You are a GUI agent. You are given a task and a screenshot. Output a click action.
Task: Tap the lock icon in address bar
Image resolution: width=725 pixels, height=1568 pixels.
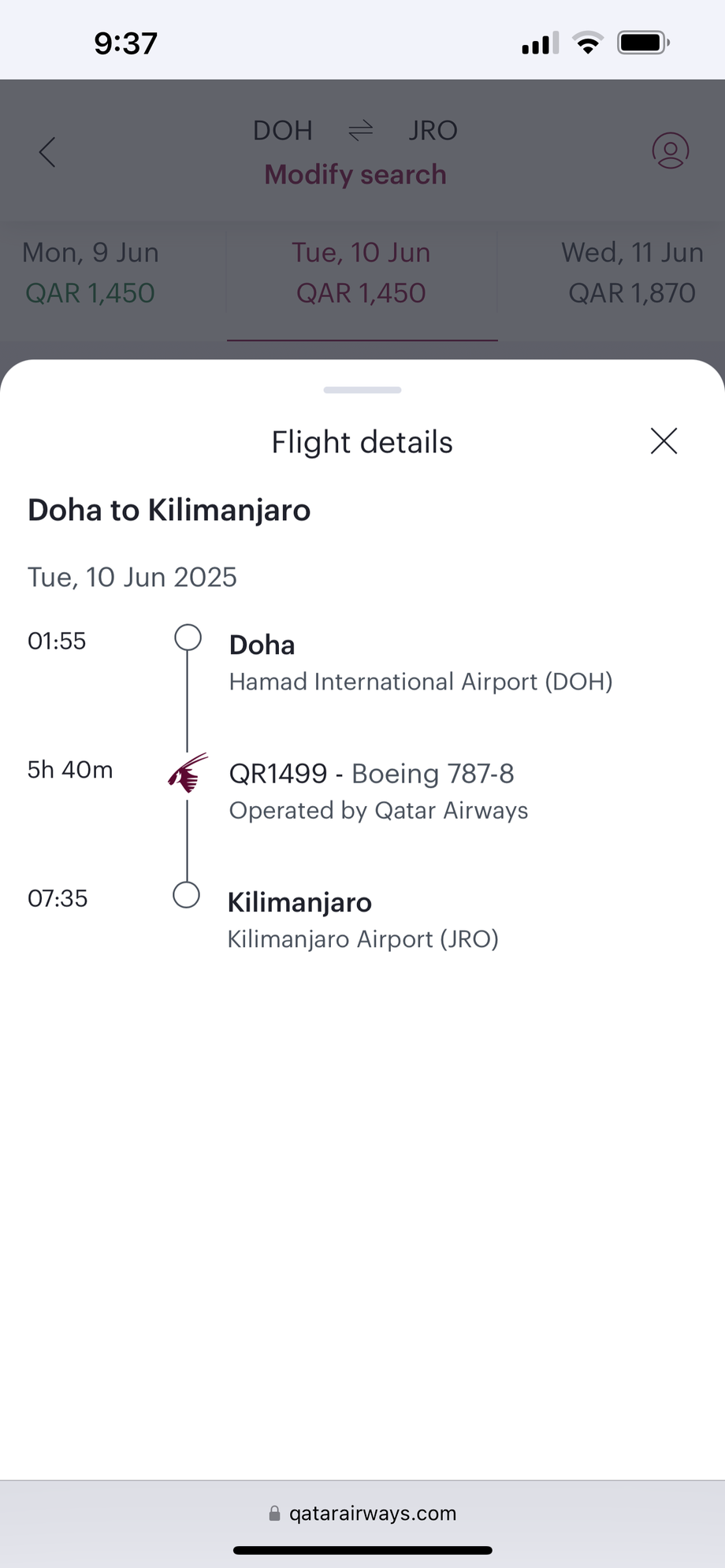tap(274, 1514)
